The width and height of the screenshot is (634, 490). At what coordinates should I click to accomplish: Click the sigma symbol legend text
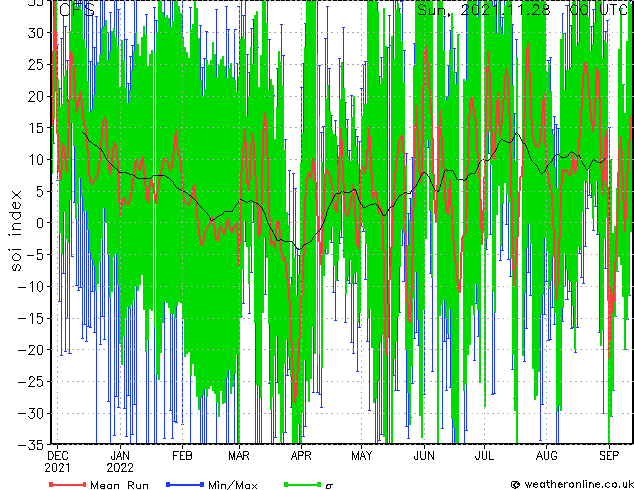coord(329,486)
